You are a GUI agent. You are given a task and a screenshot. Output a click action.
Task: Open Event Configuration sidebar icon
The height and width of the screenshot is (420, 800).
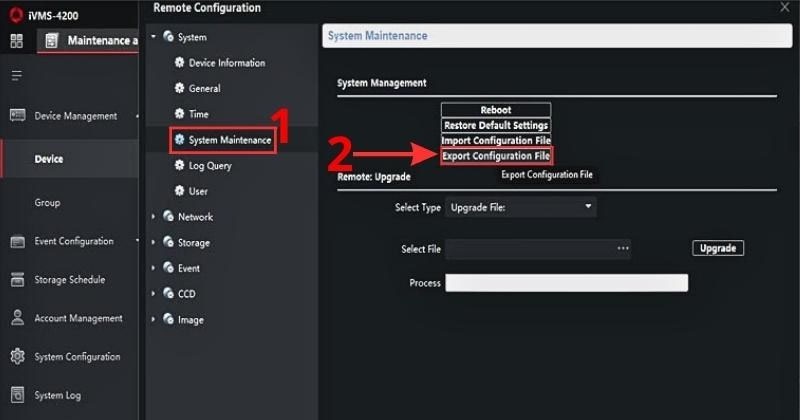pos(17,241)
